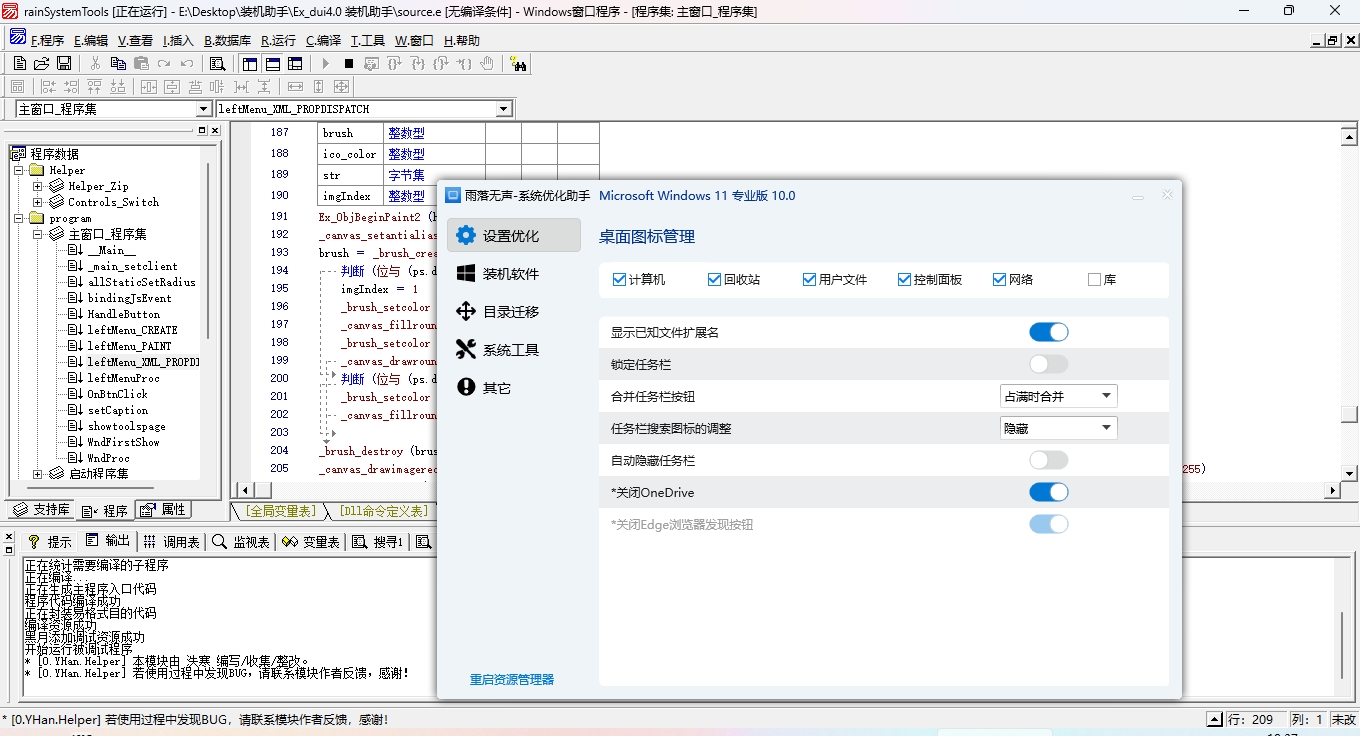Image resolution: width=1360 pixels, height=736 pixels.
Task: Click the New file toolbar icon
Action: click(x=19, y=63)
